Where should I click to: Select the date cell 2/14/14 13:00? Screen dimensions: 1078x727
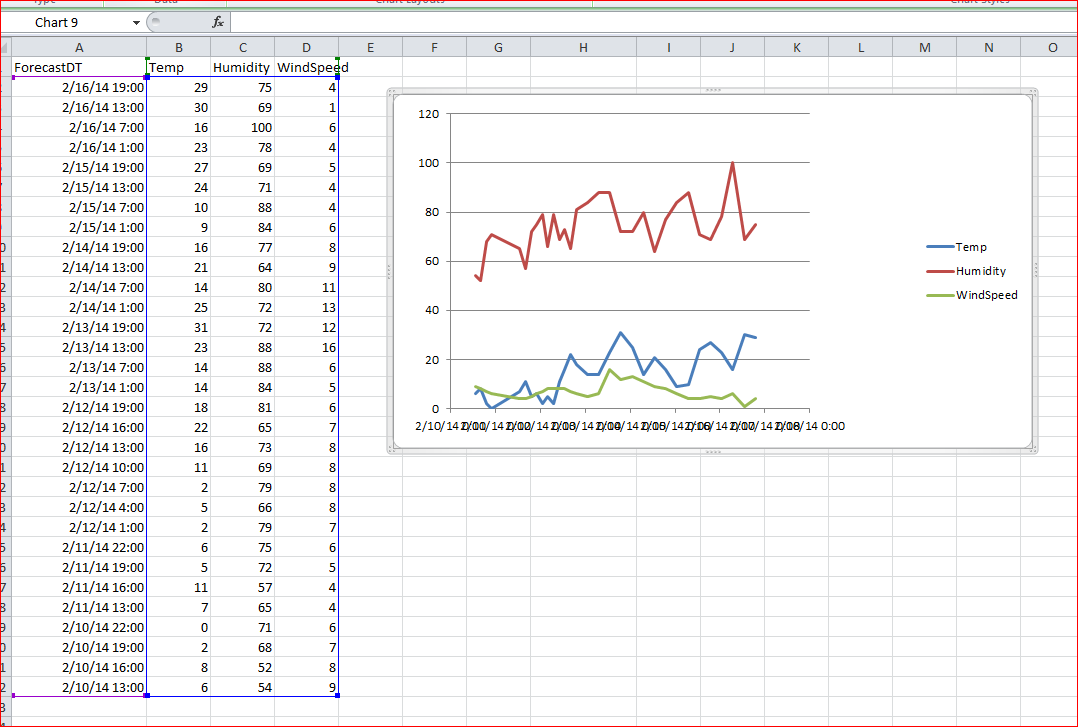(x=79, y=267)
